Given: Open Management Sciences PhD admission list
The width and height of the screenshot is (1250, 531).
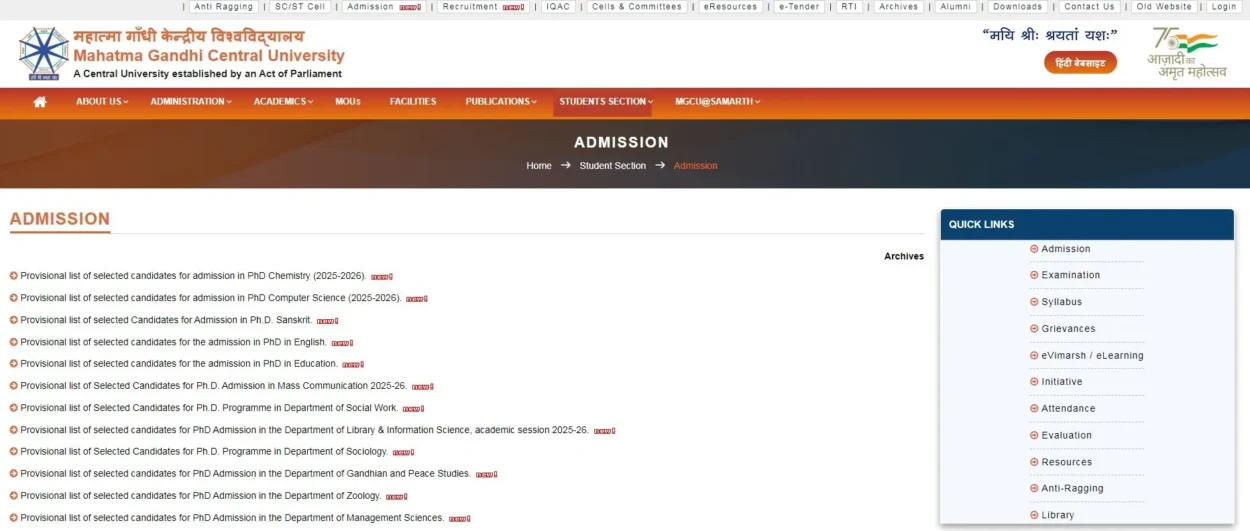Looking at the screenshot, I should (x=232, y=518).
